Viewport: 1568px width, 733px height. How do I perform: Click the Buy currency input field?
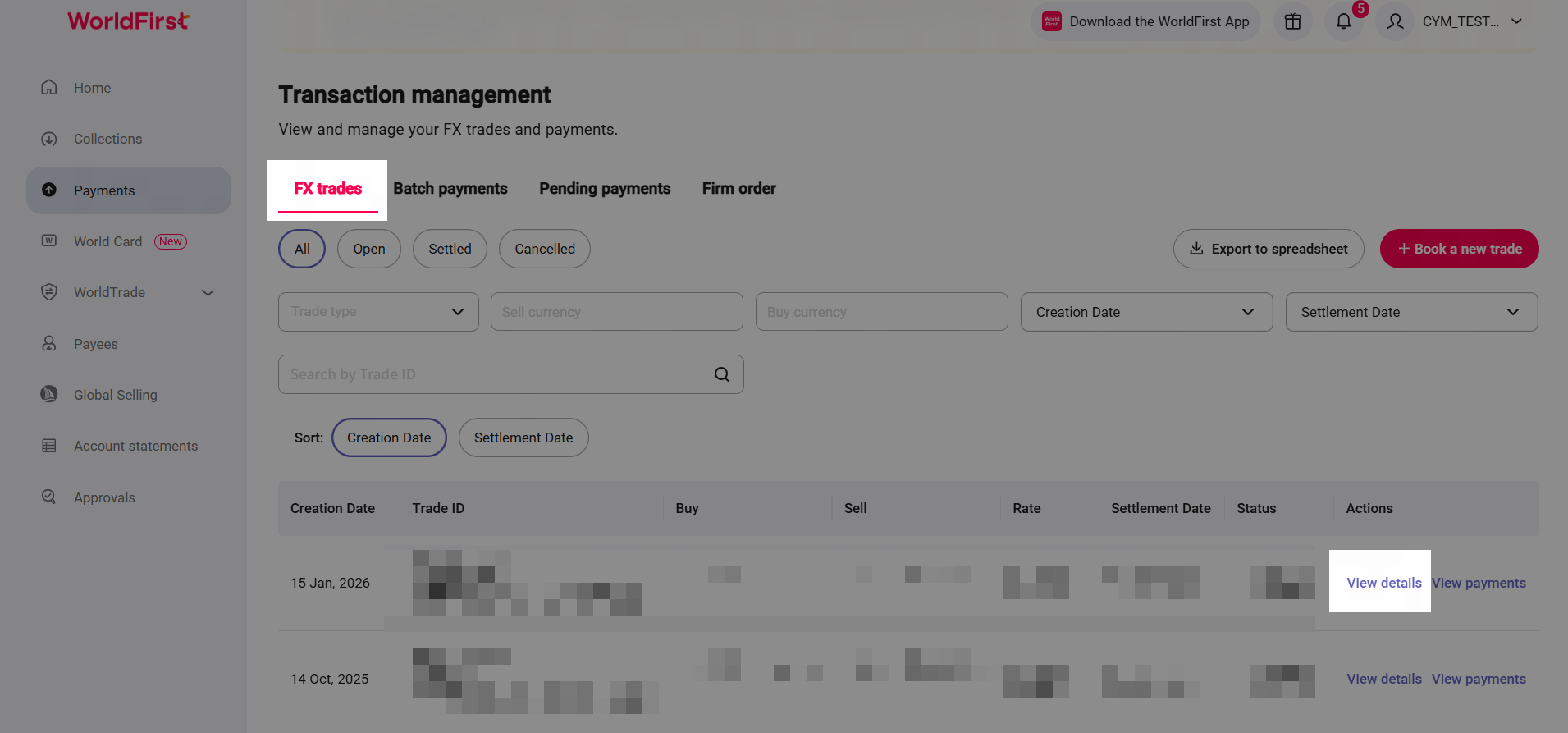(882, 312)
